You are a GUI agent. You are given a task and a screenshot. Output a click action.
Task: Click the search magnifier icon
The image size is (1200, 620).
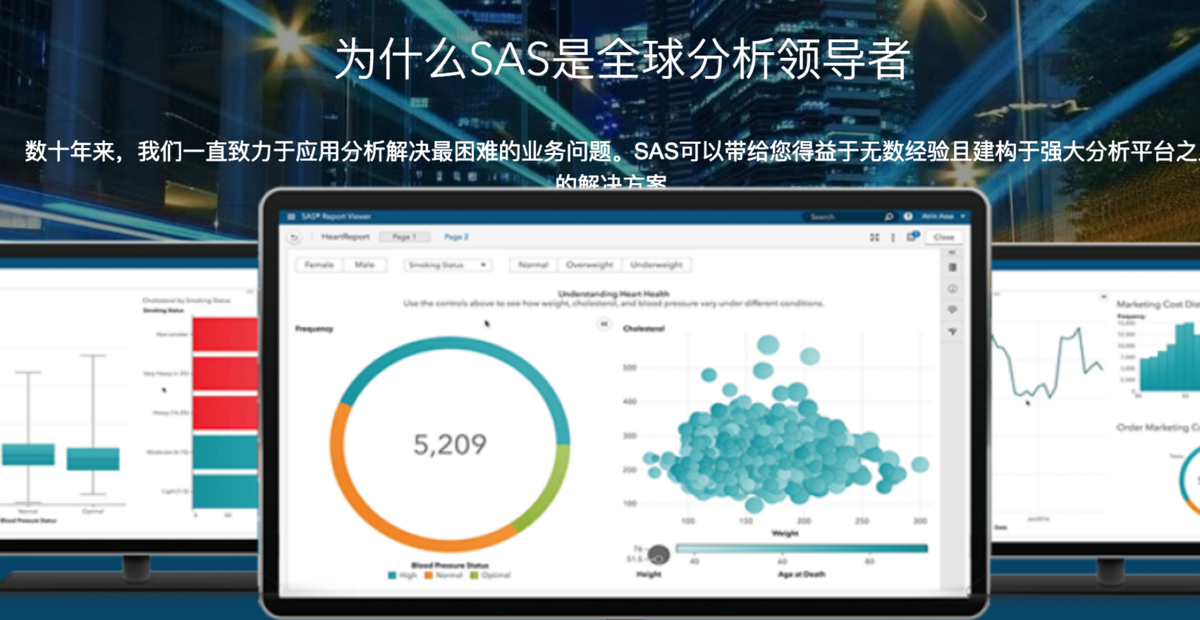point(889,216)
